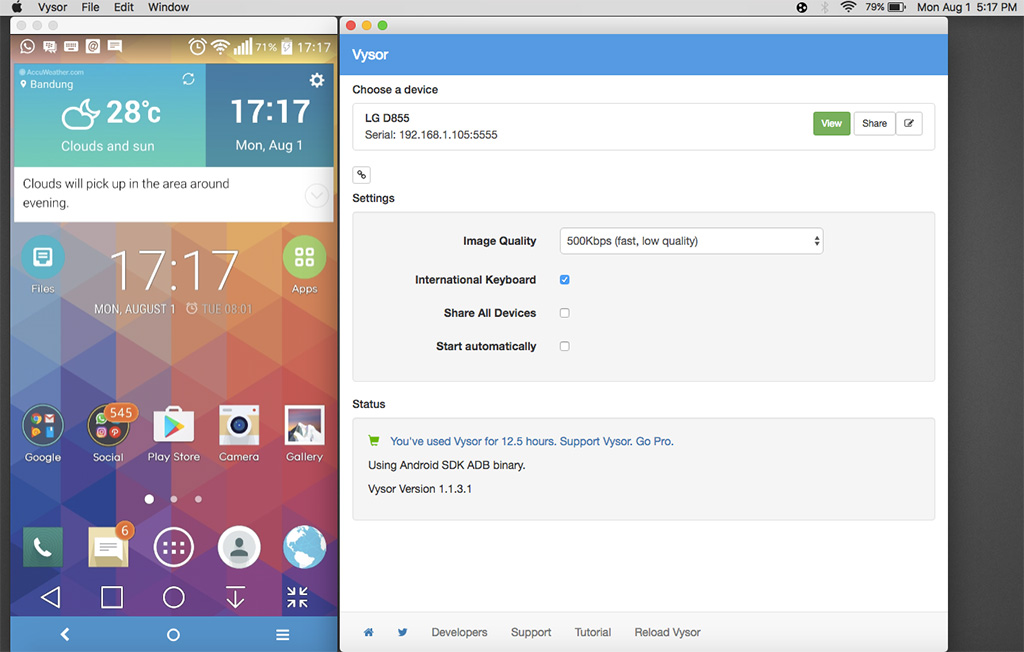
Task: Click Vysor home circle on blue bar
Action: pos(173,634)
